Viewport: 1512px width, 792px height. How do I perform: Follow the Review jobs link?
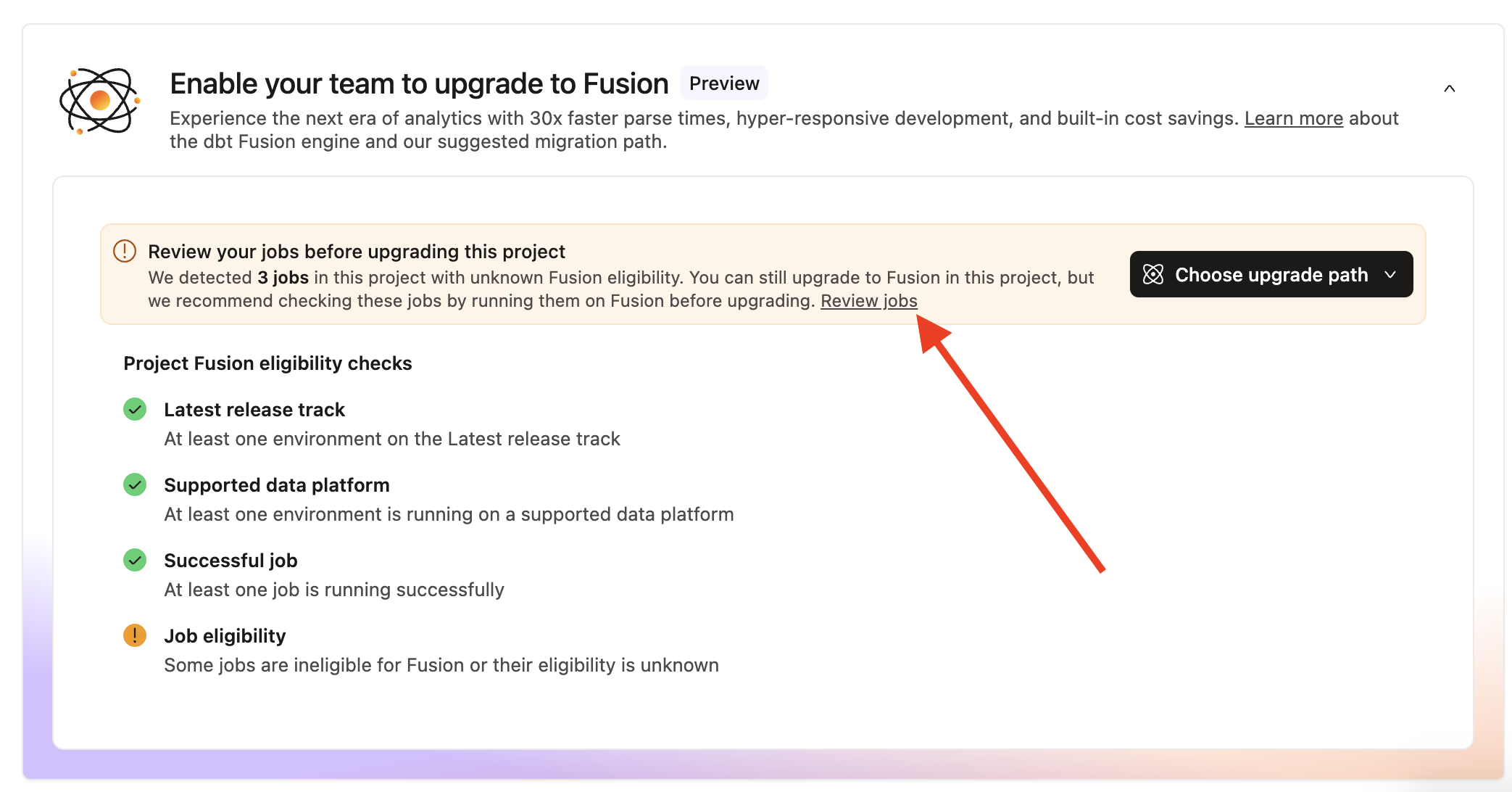868,300
